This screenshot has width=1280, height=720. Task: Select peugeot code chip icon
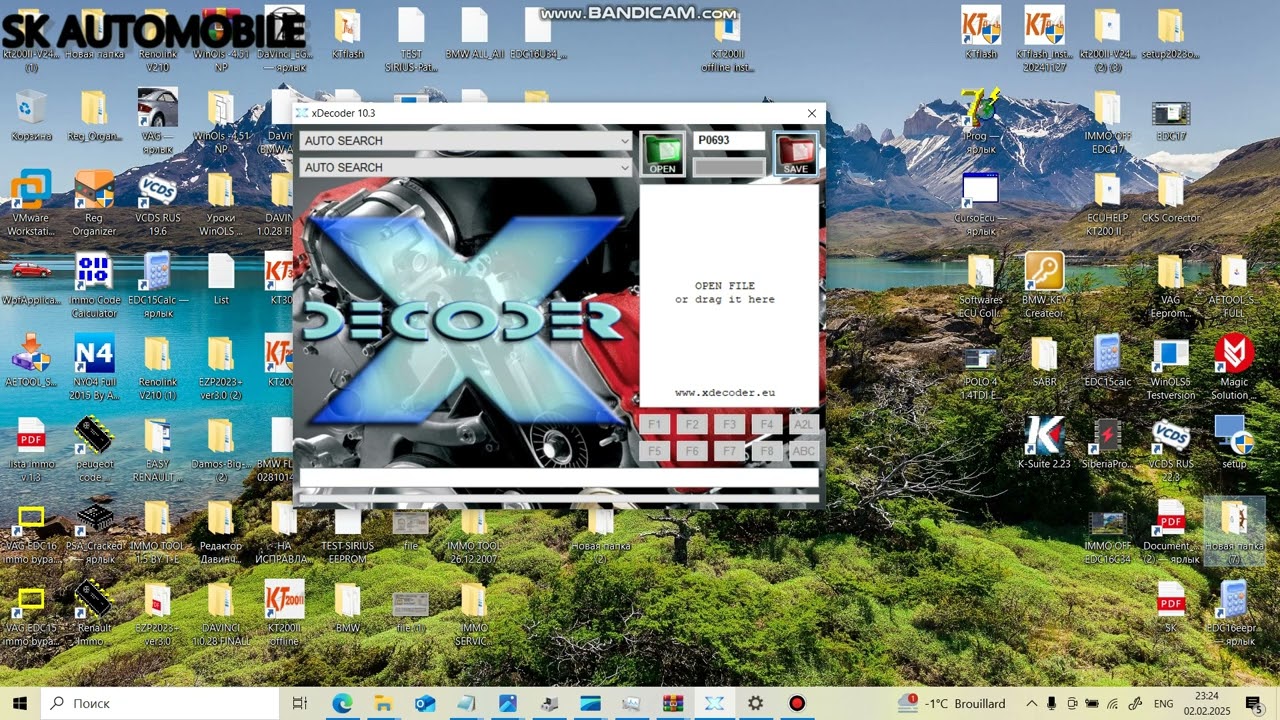coord(94,450)
